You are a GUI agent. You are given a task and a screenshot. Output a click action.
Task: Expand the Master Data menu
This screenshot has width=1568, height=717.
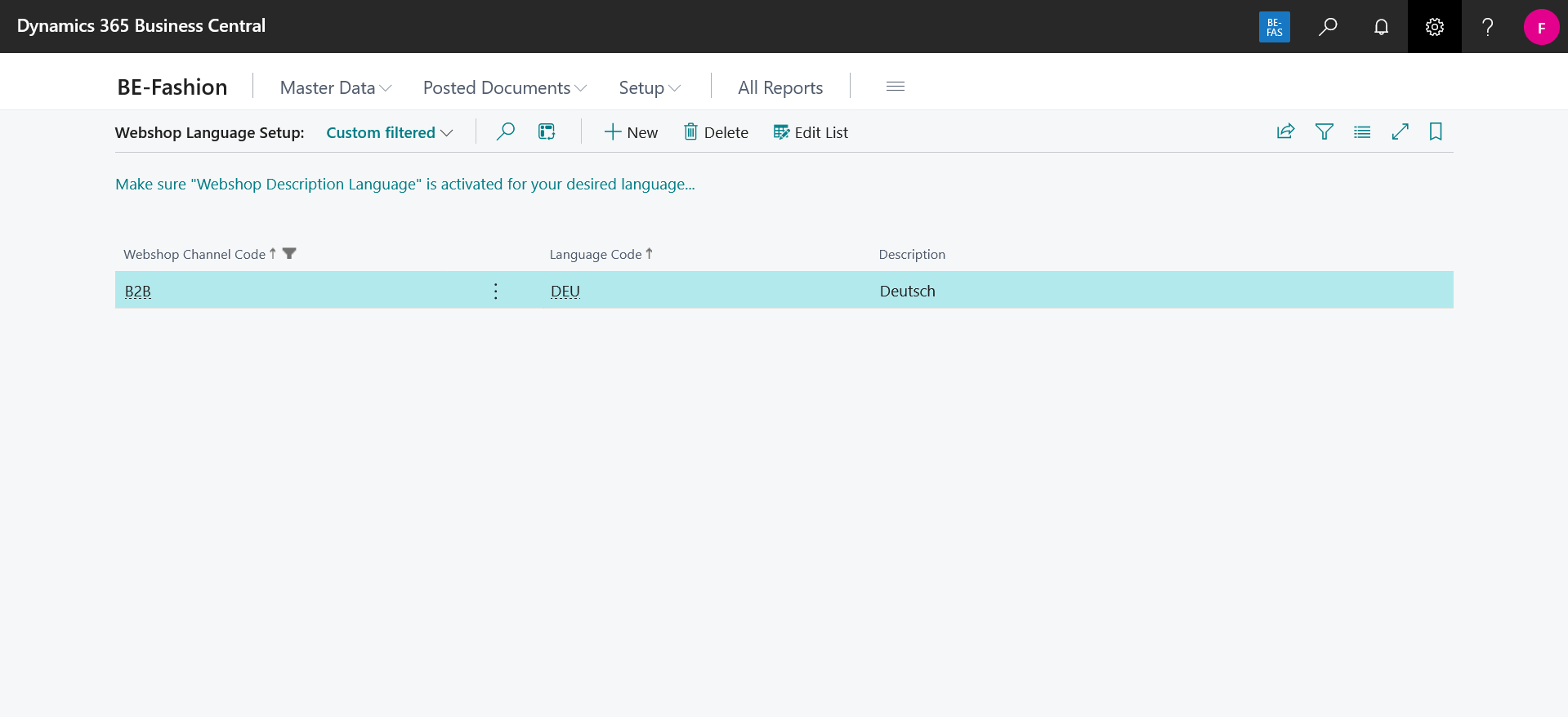click(336, 87)
